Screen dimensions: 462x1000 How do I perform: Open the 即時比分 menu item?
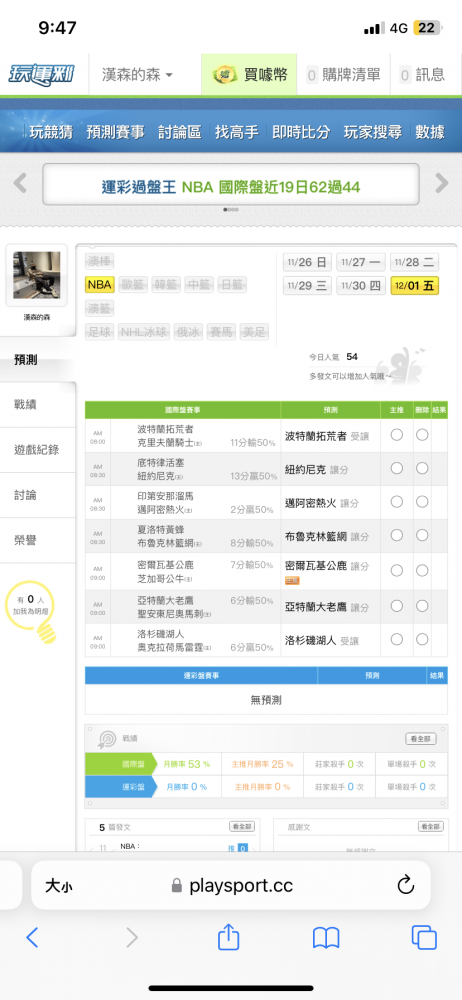[301, 132]
